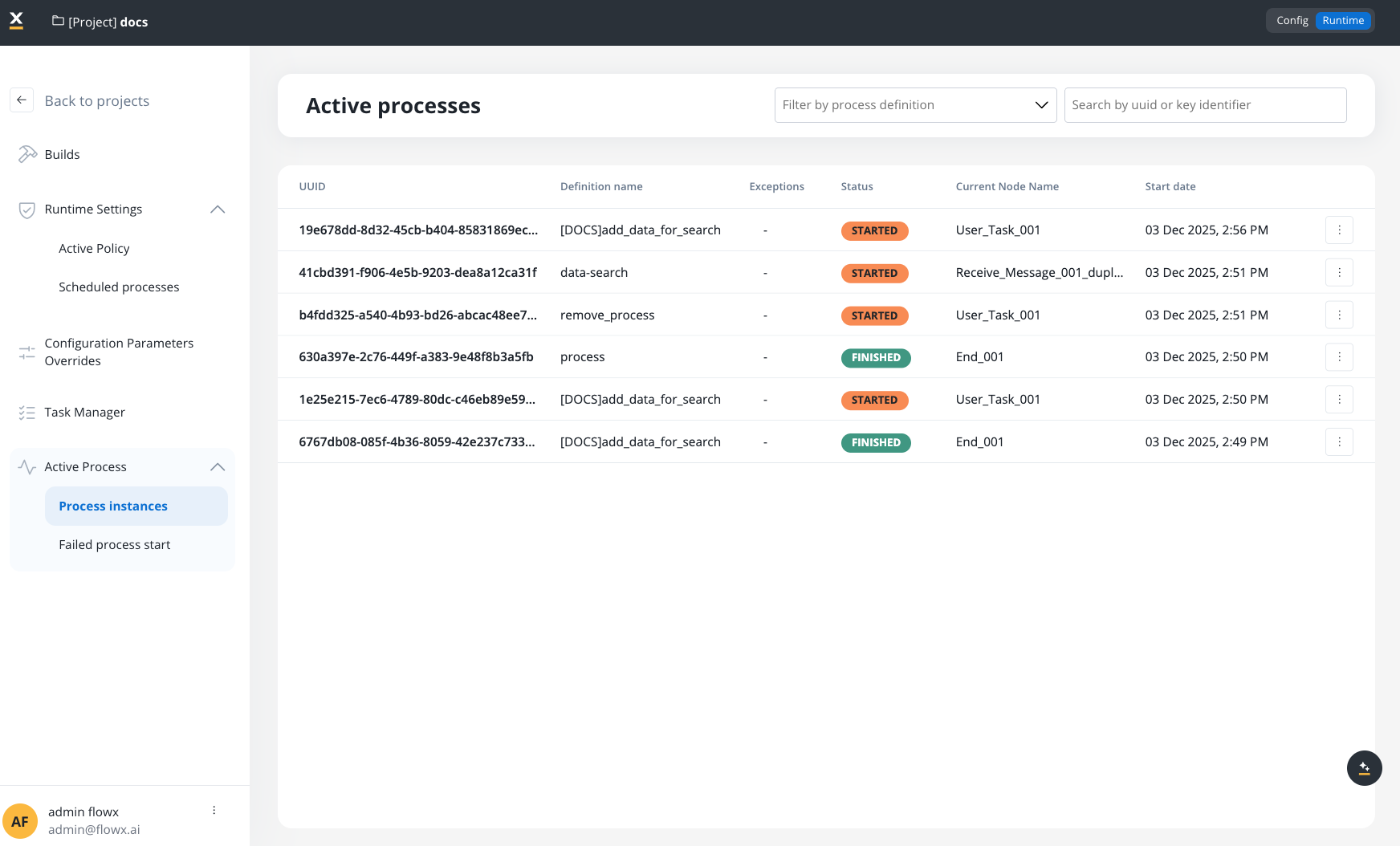1400x846 pixels.
Task: Collapse the Active Process section
Action: coord(218,467)
